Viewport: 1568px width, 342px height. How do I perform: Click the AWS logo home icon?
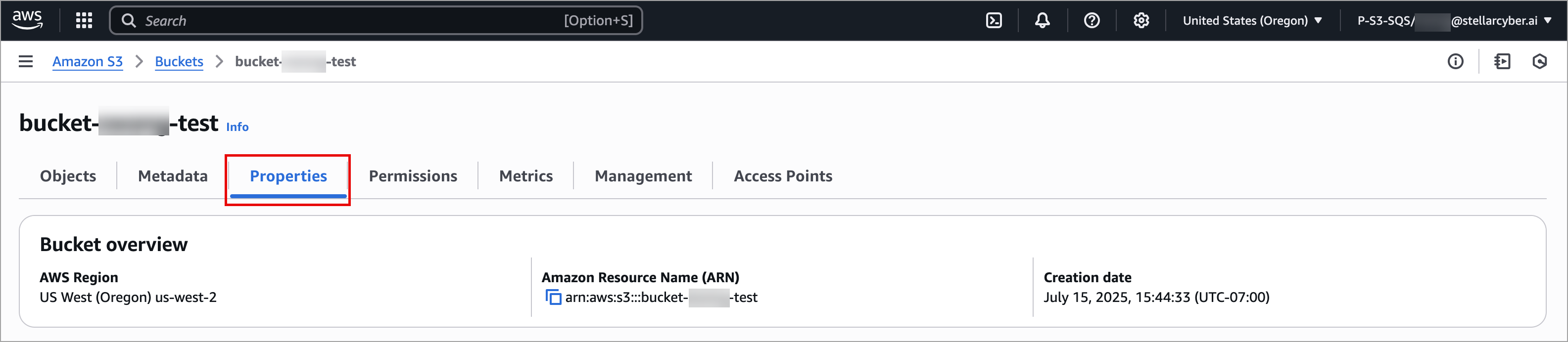coord(27,19)
